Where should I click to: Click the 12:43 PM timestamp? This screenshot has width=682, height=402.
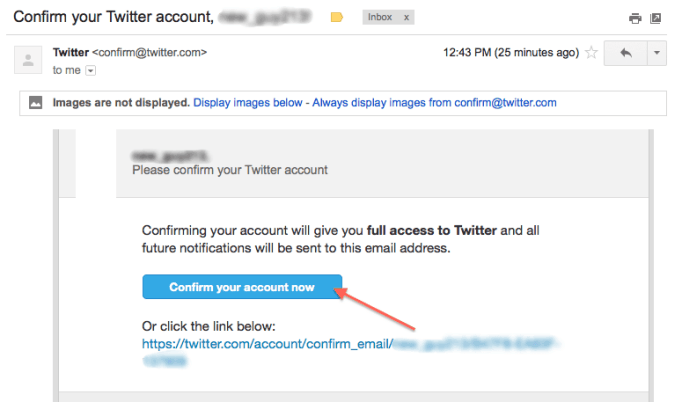(511, 53)
